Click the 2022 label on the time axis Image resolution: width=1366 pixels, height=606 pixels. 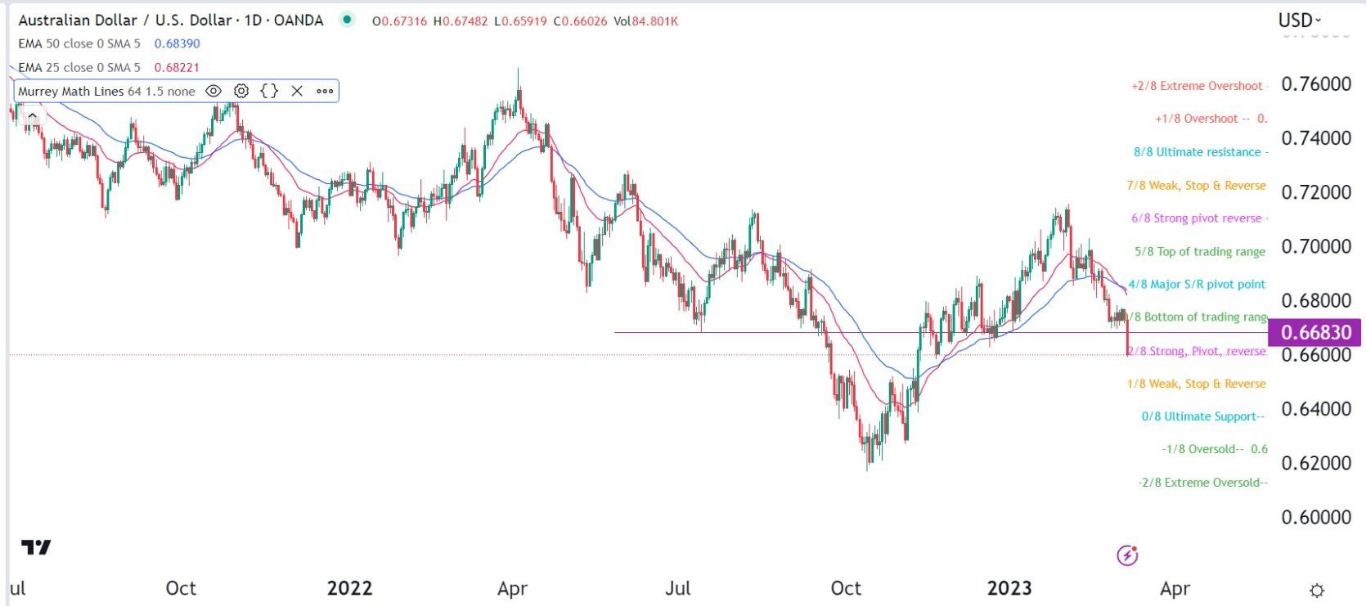click(x=349, y=588)
